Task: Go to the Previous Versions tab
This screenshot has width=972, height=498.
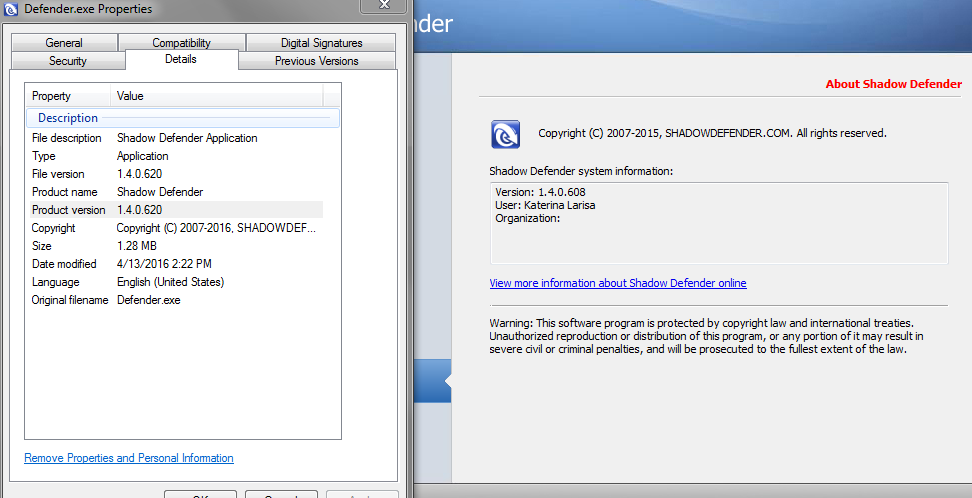Action: [317, 61]
